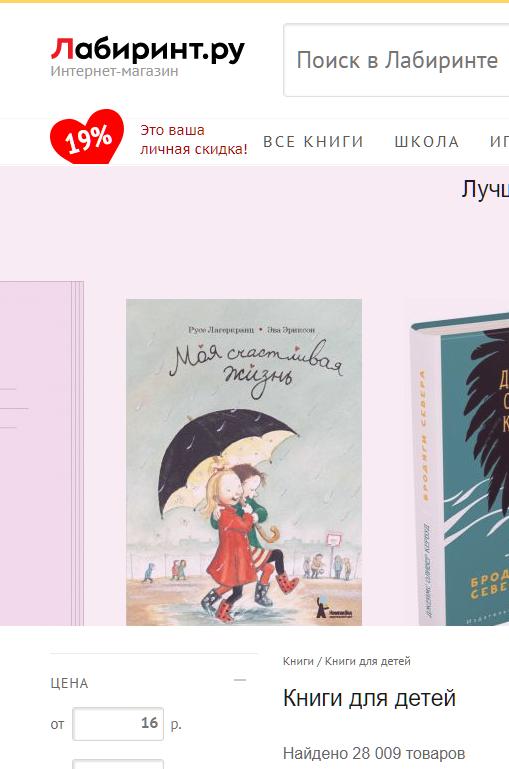The height and width of the screenshot is (769, 509).
Task: Click 'Интернет-магазин' subtitle under the logo
Action: click(114, 71)
